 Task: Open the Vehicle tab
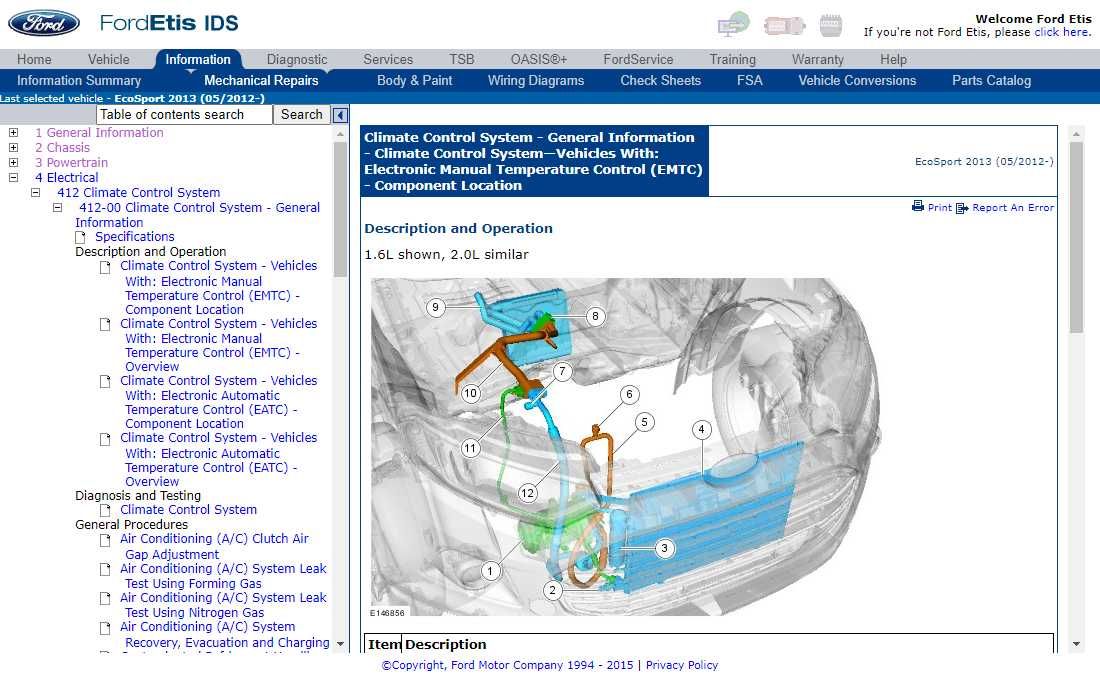click(x=109, y=60)
